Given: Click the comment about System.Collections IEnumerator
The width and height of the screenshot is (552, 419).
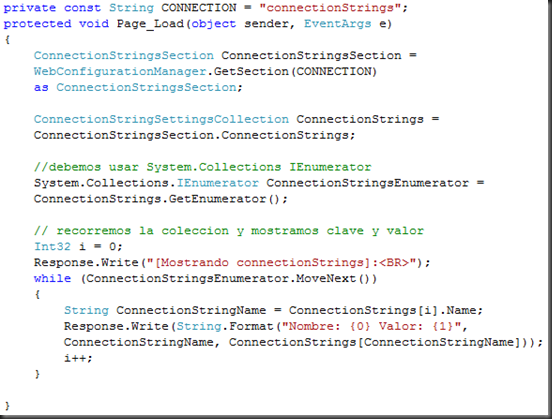Looking at the screenshot, I should (x=203, y=167).
